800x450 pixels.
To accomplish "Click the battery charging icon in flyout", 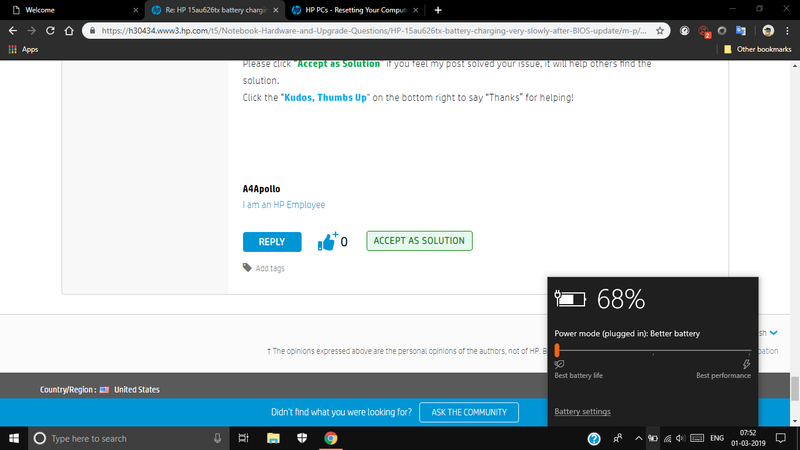I will coord(570,299).
